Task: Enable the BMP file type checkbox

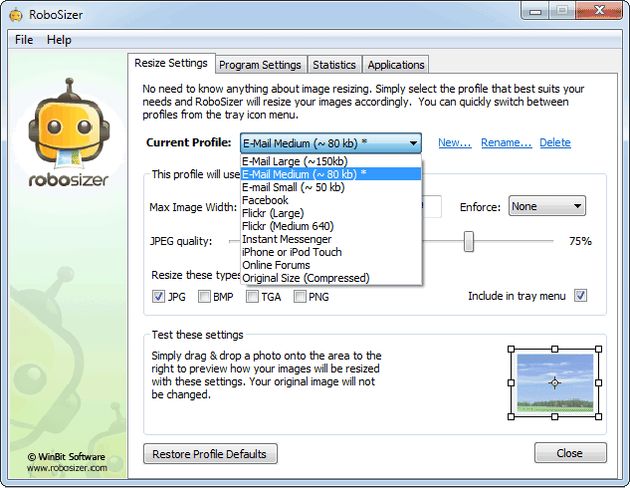Action: 204,297
